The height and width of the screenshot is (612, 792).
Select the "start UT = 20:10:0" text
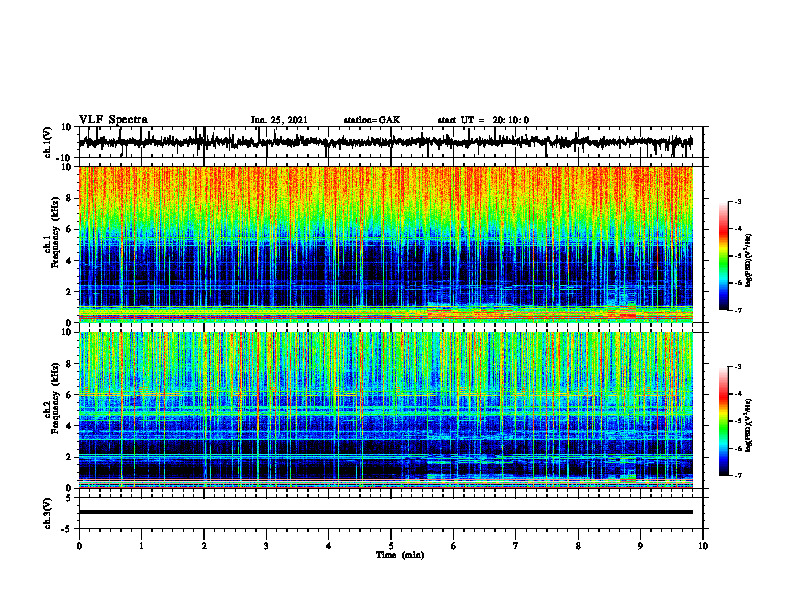[483, 120]
